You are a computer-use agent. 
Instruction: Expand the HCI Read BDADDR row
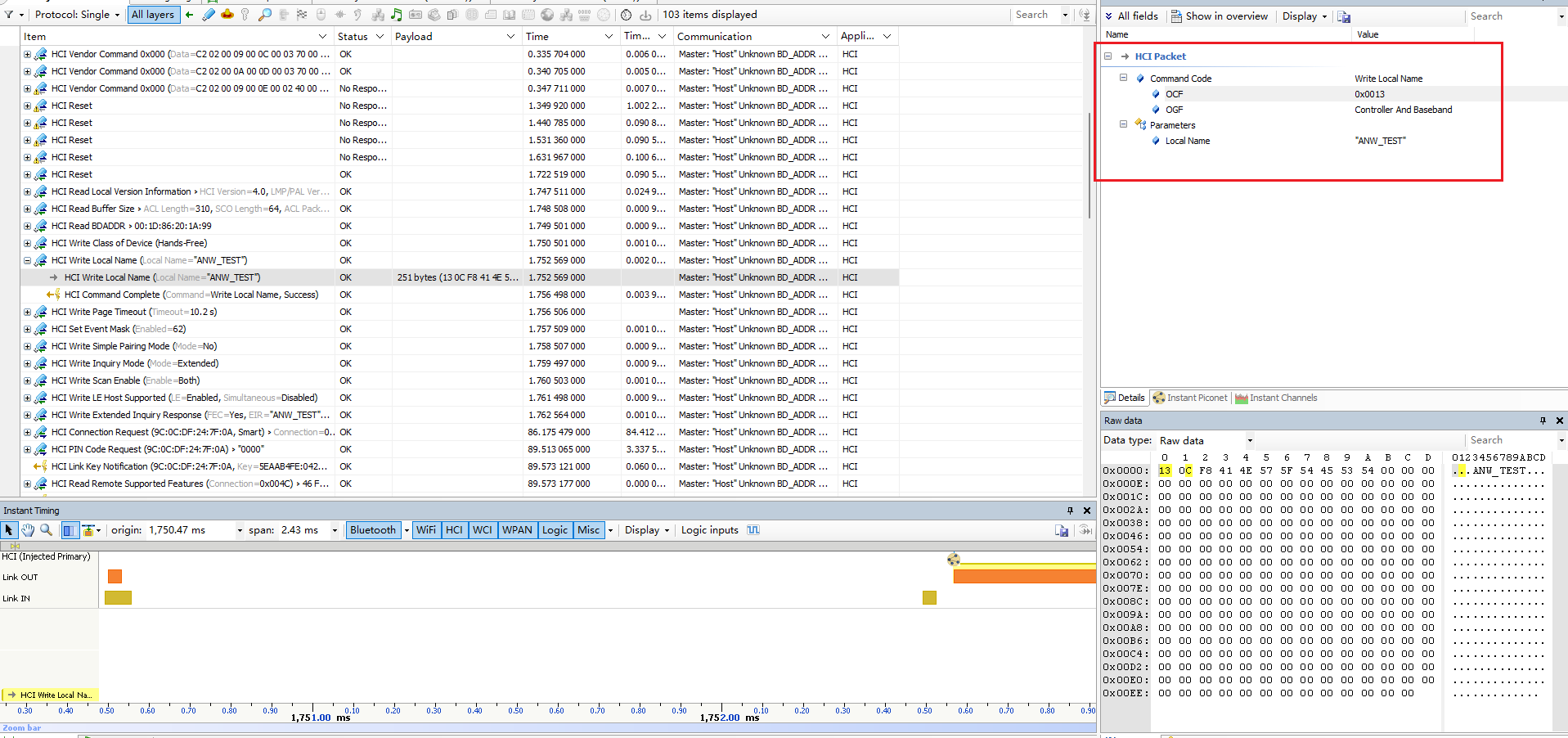click(x=27, y=227)
